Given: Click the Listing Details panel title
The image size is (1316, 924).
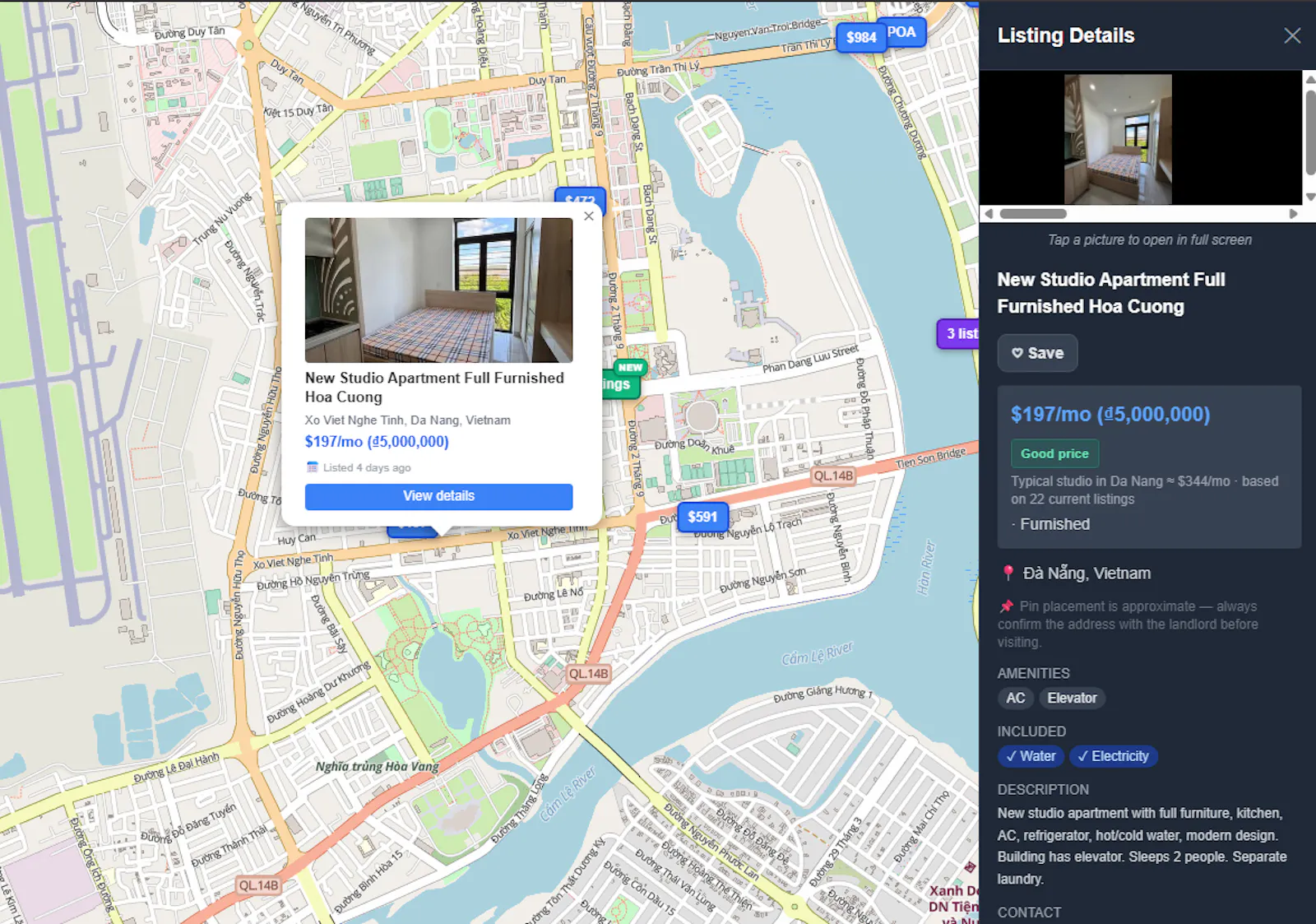Looking at the screenshot, I should tap(1066, 35).
